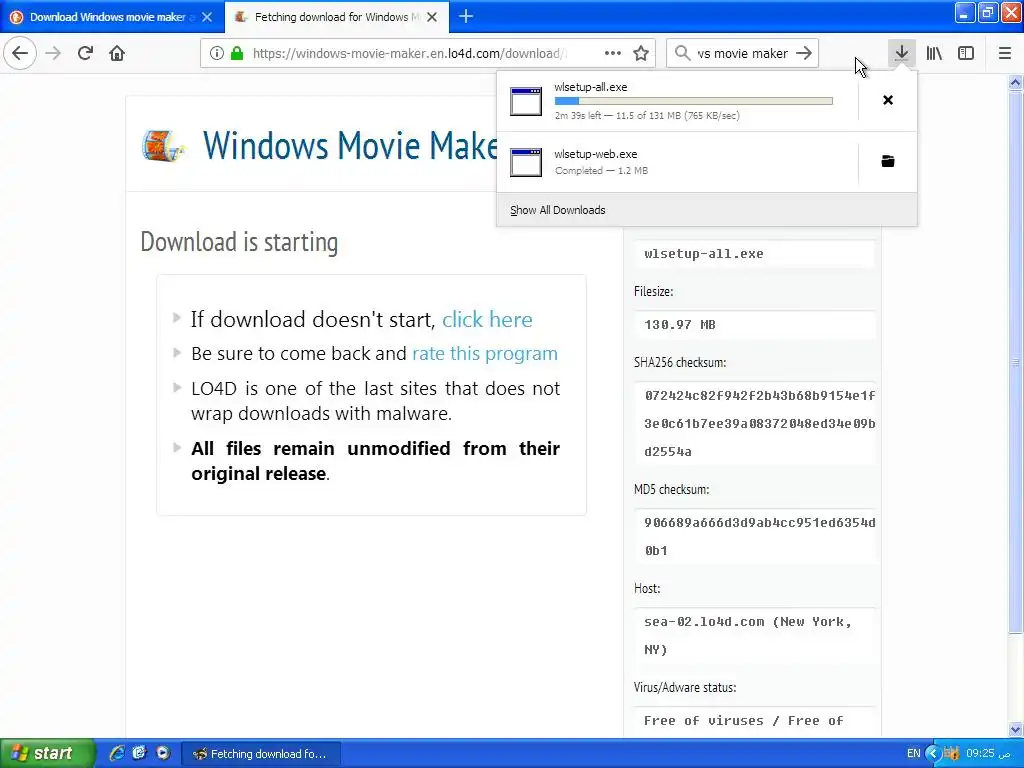Viewport: 1024px width, 768px height.
Task: Open the Firefox home page
Action: pyautogui.click(x=117, y=53)
